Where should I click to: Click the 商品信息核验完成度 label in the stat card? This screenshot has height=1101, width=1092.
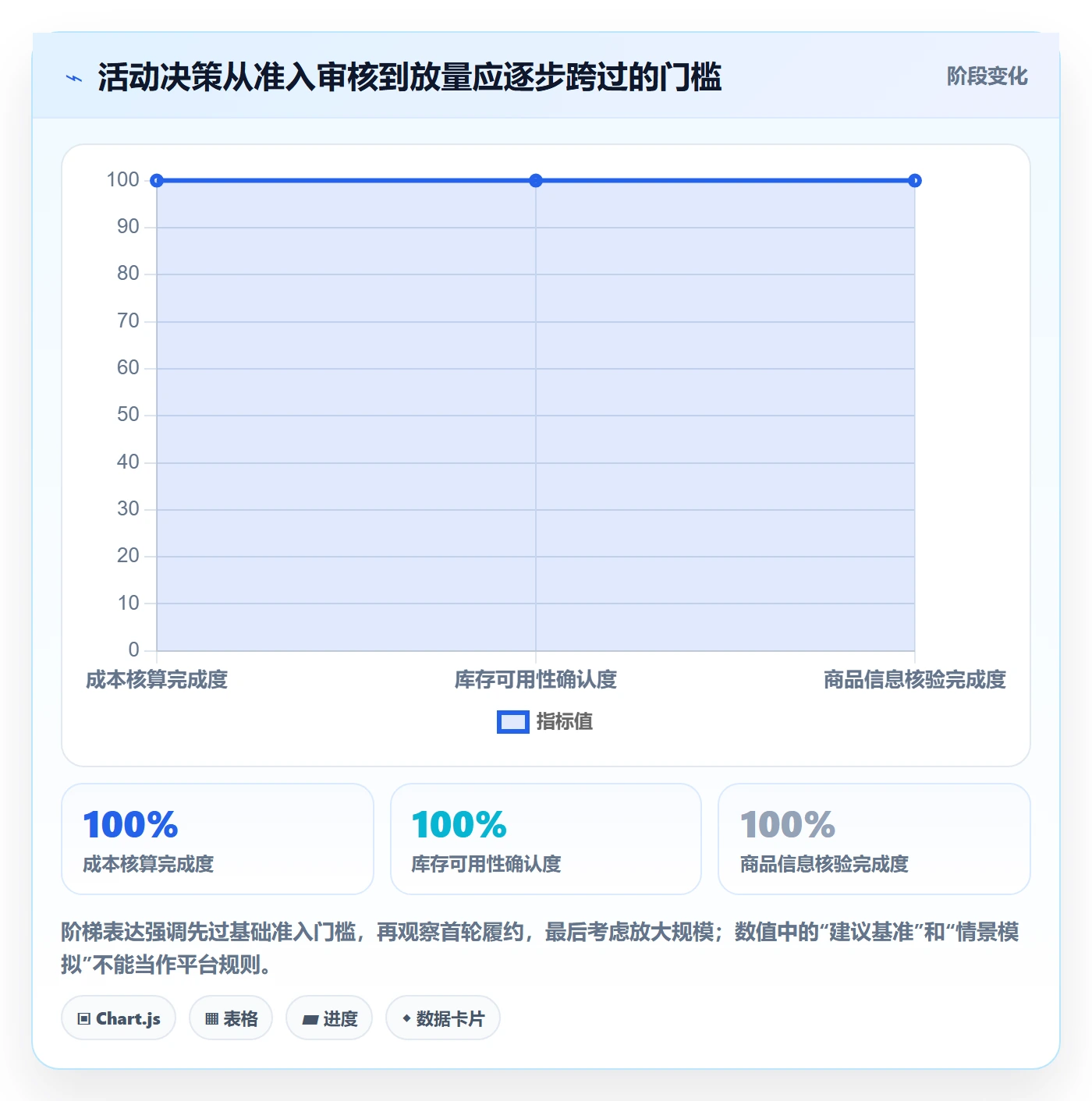[824, 864]
